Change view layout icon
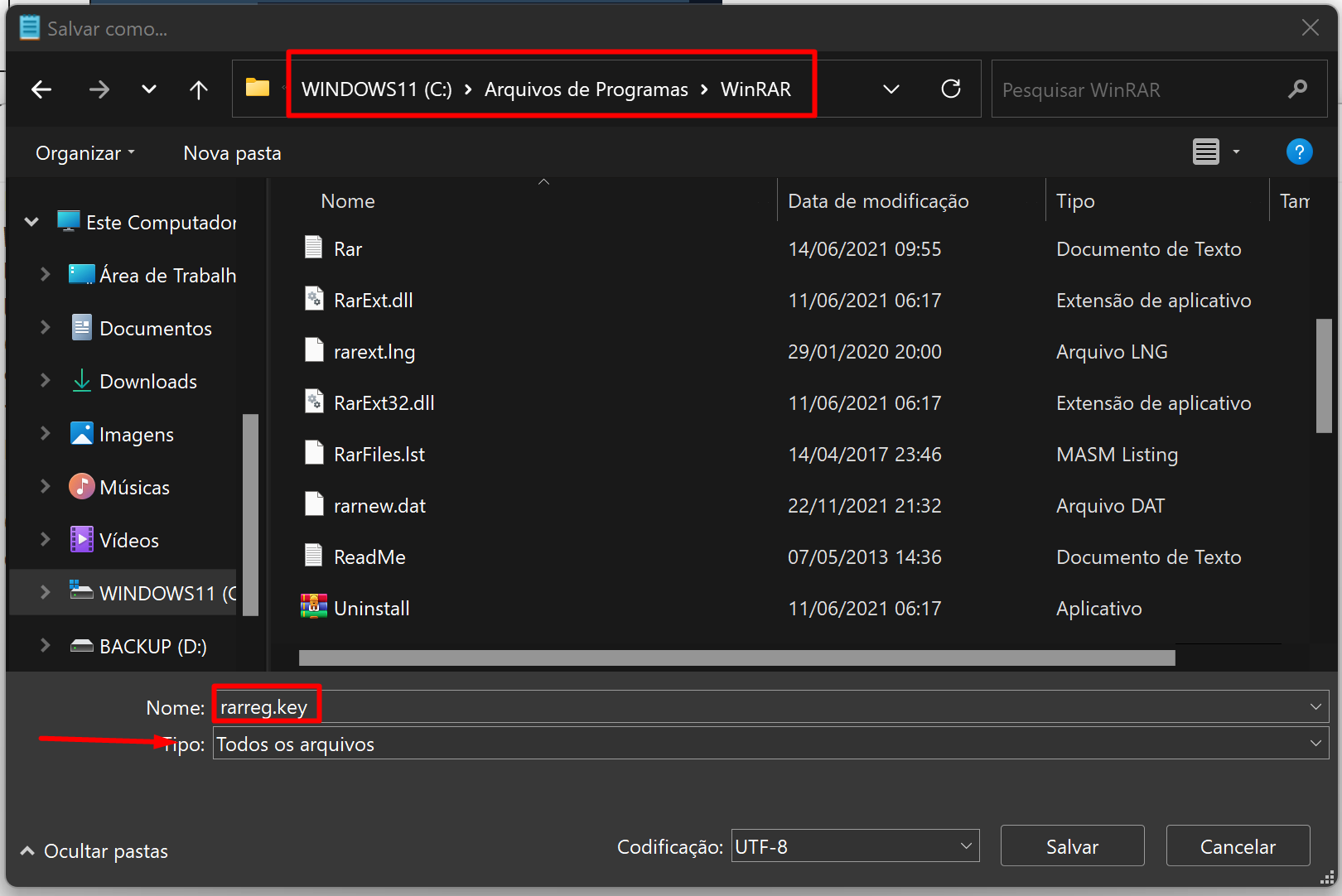 (x=1206, y=152)
